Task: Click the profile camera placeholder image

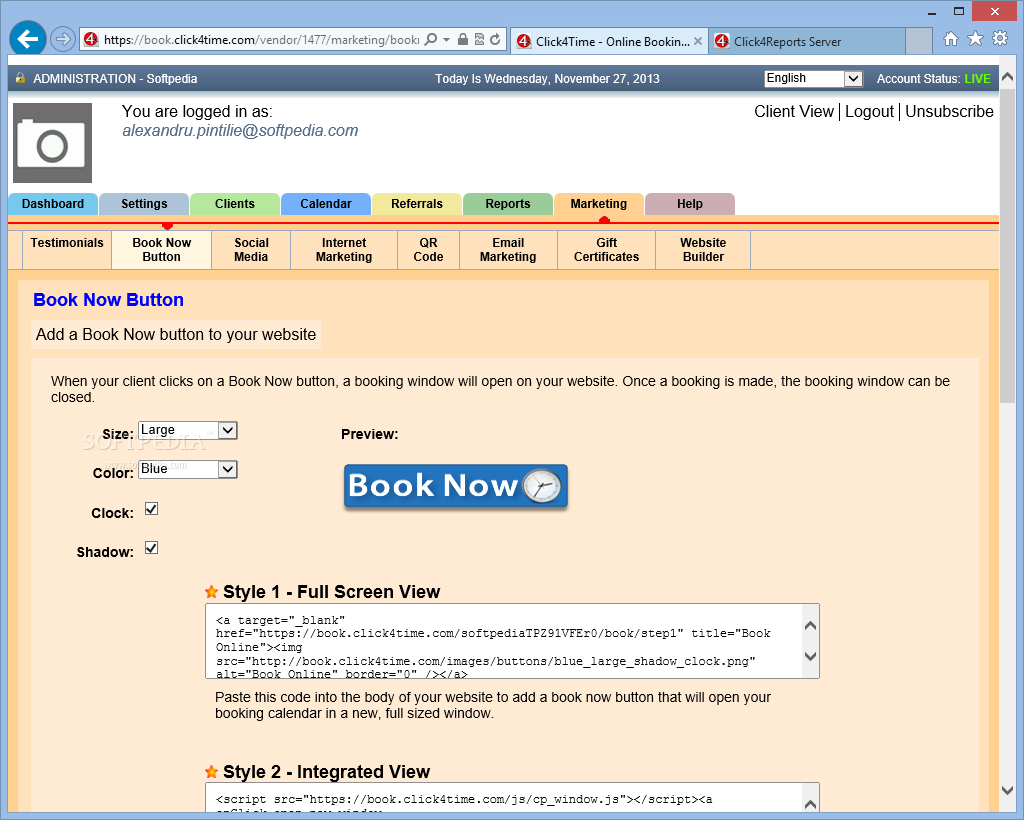Action: click(x=52, y=143)
